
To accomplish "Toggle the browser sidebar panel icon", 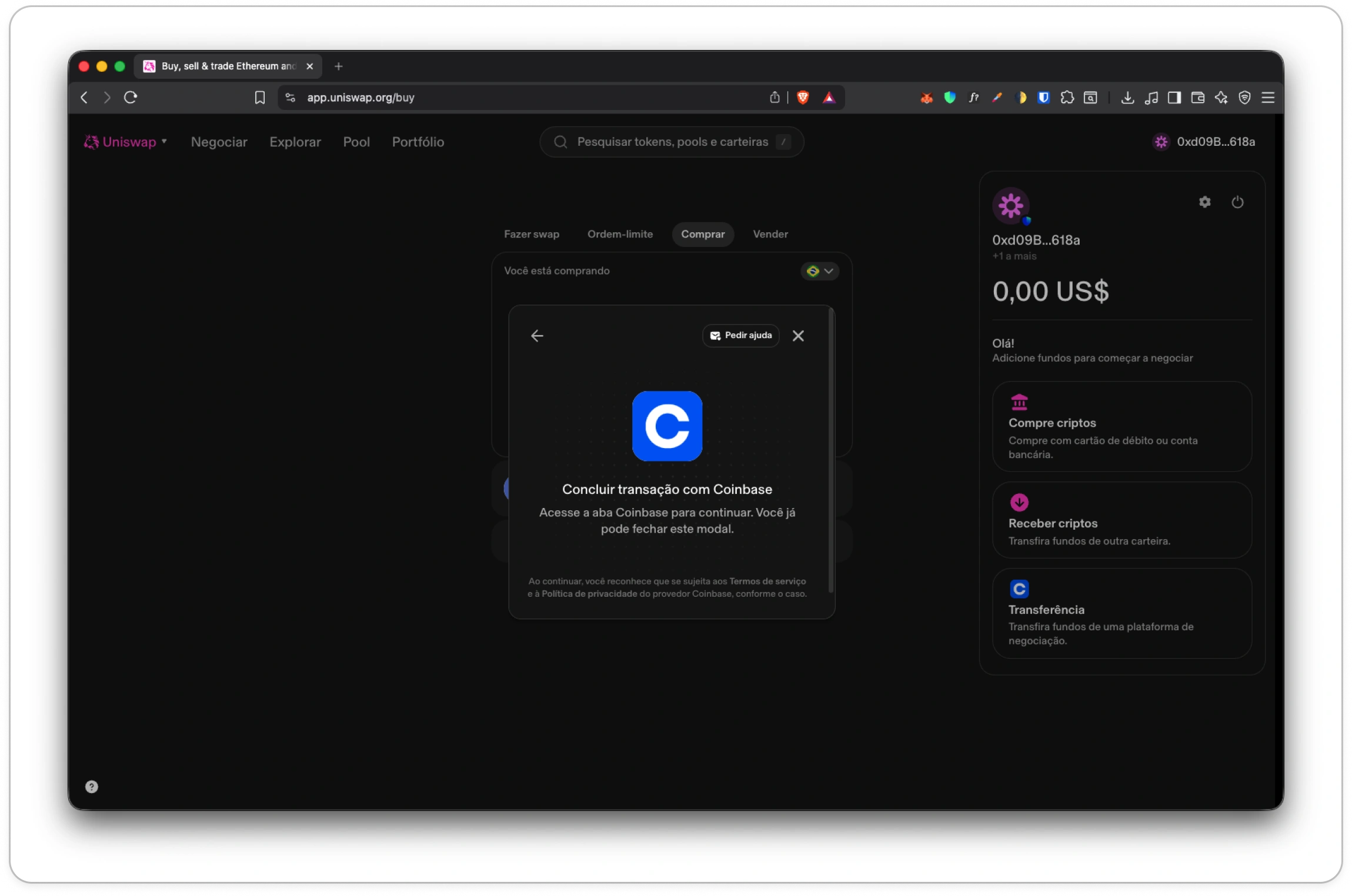I will [x=1174, y=98].
